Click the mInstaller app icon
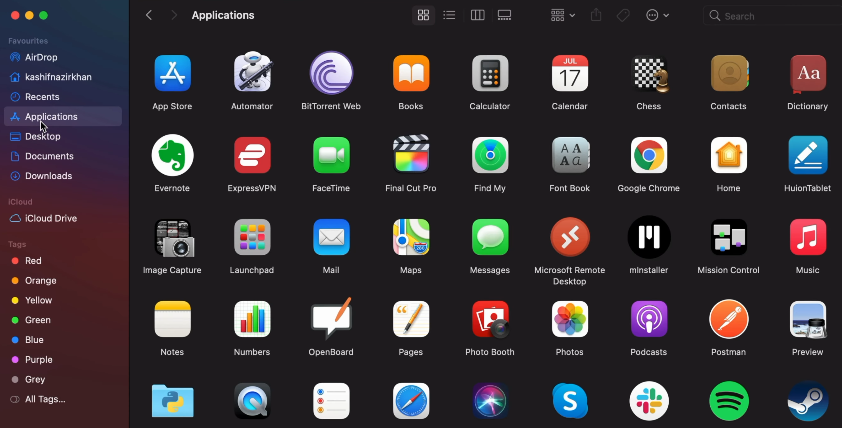 tap(649, 237)
